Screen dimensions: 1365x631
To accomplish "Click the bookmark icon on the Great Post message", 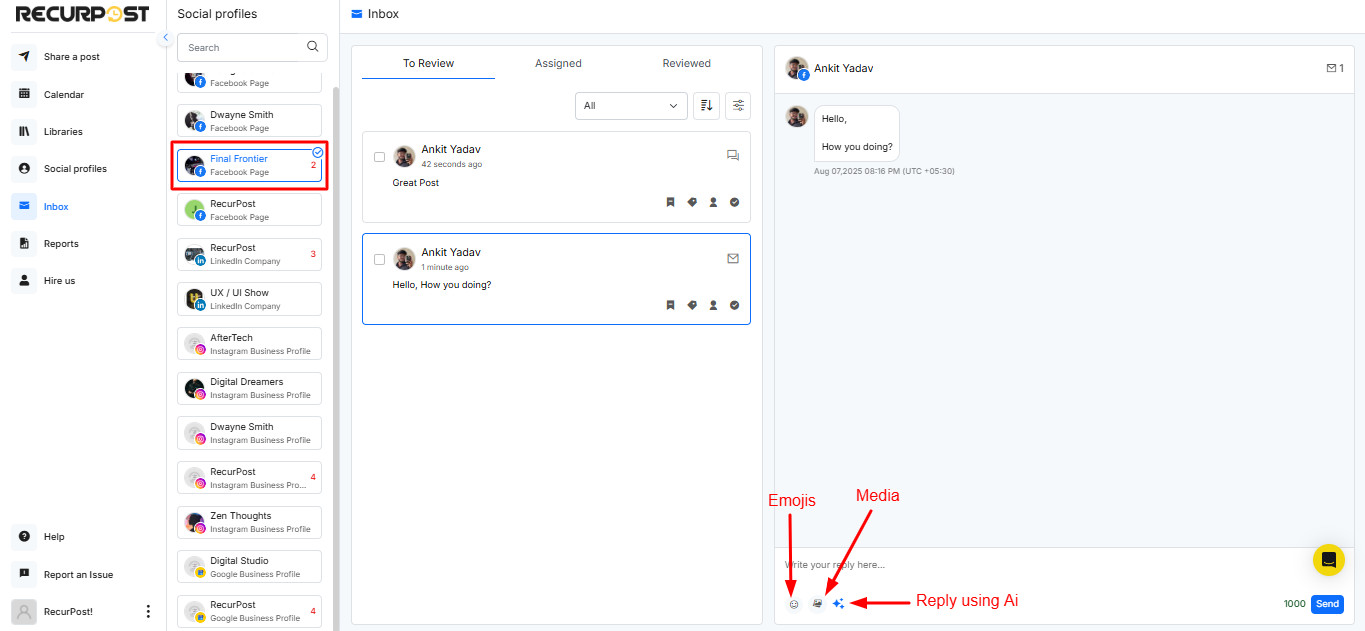I will (x=671, y=202).
